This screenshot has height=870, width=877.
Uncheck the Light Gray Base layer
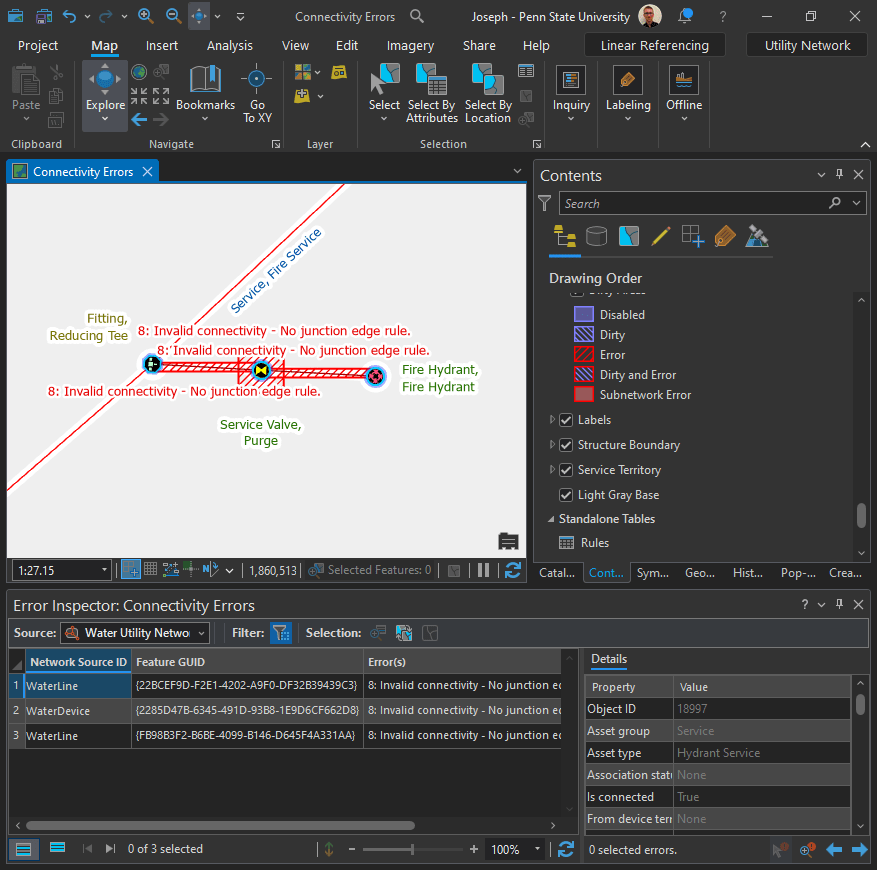pos(566,495)
